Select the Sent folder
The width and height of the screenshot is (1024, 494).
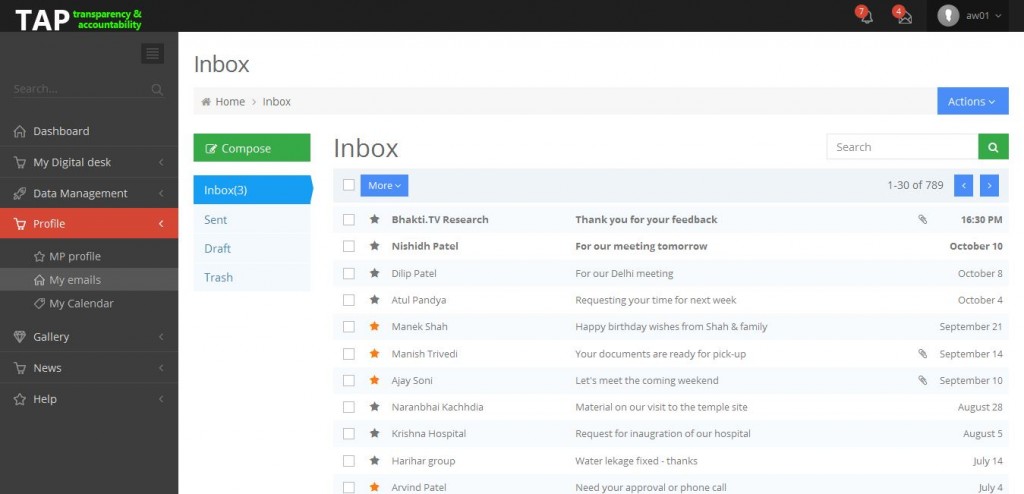[x=252, y=220]
